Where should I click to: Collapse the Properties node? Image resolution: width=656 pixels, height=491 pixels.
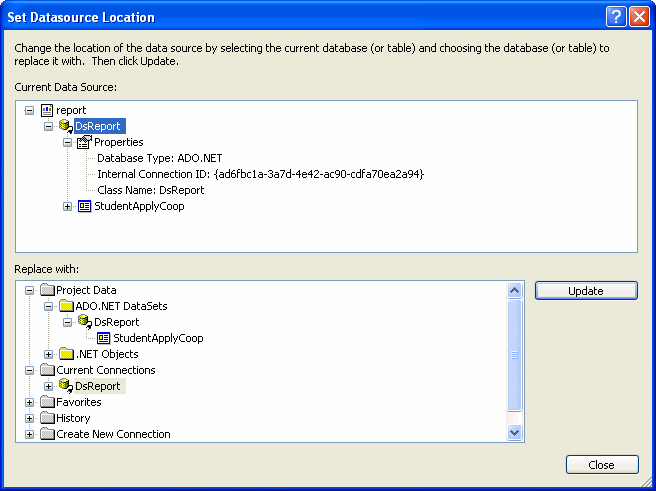(x=68, y=142)
